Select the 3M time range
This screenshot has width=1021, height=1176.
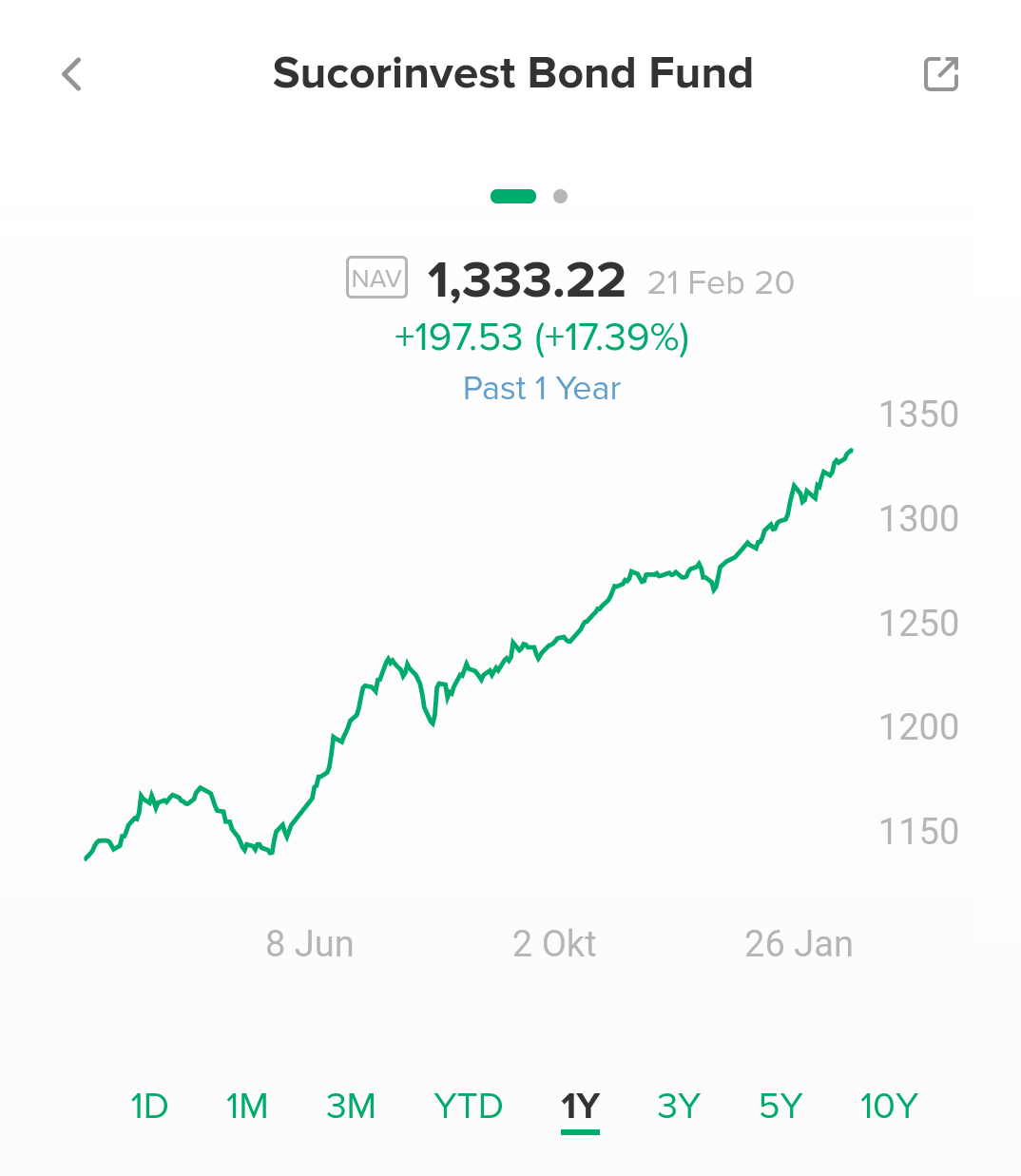(x=351, y=1107)
